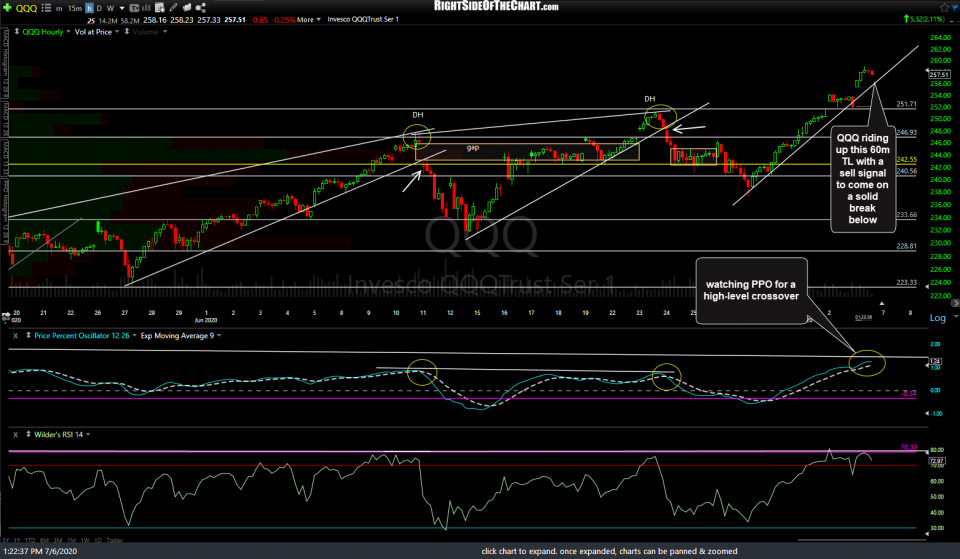This screenshot has width=960, height=559.
Task: Select the pencil drawing tools icon
Action: (174, 8)
